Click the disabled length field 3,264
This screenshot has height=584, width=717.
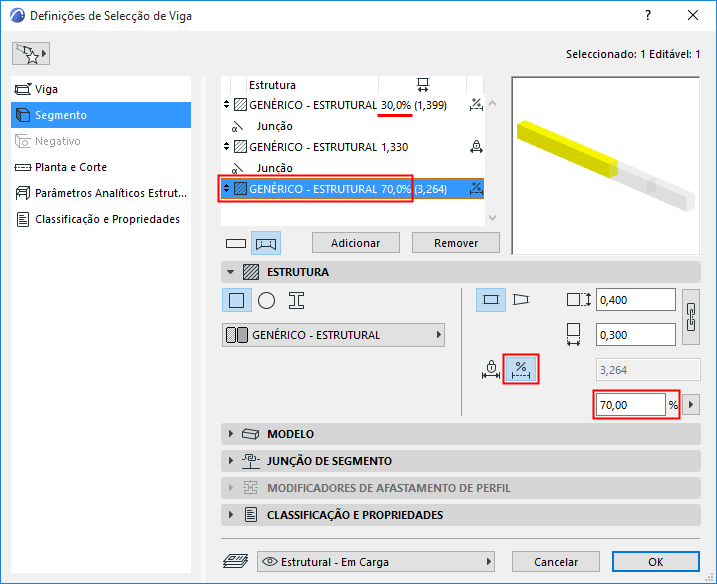(x=648, y=370)
